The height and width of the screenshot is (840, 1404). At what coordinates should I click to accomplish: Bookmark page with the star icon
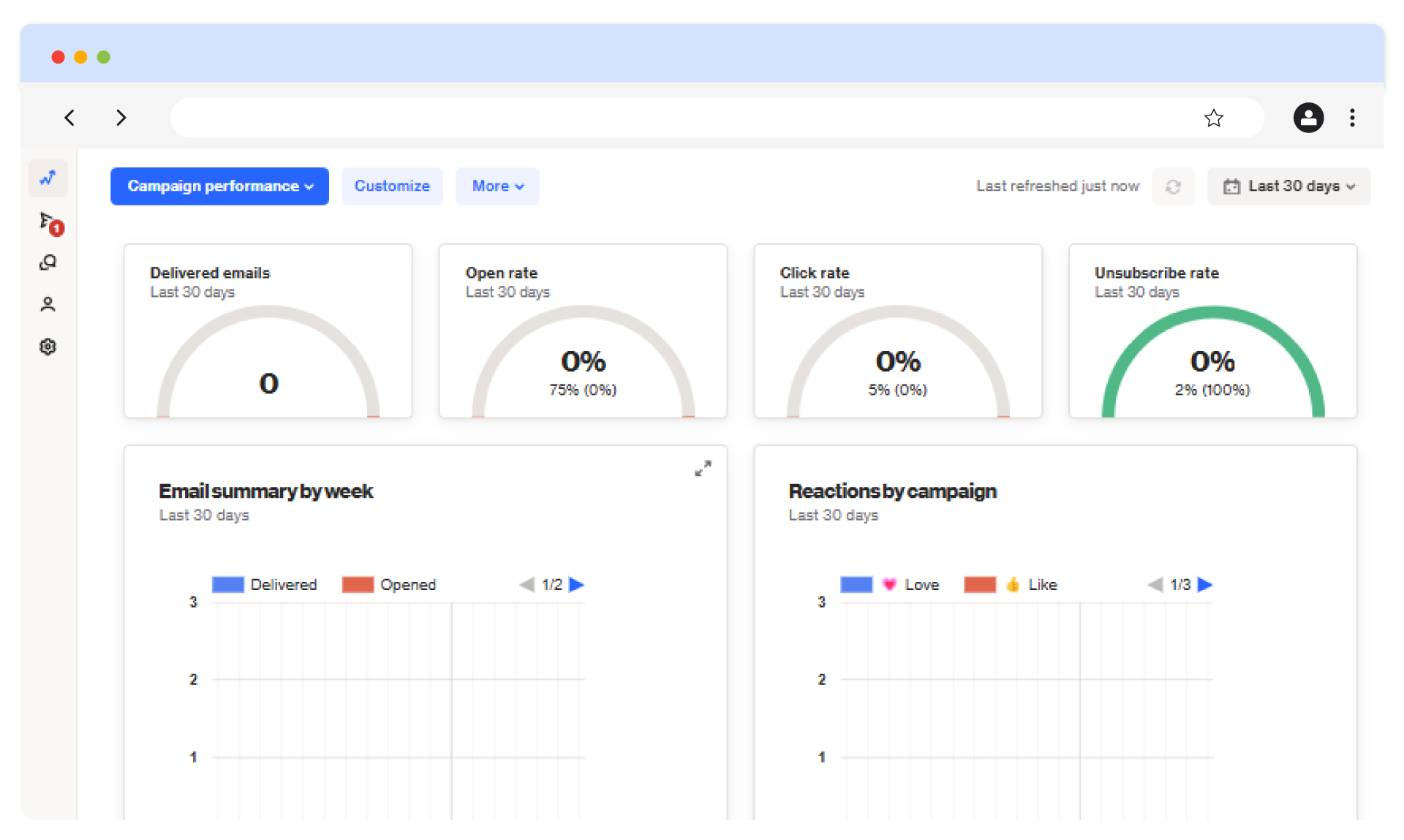point(1213,118)
